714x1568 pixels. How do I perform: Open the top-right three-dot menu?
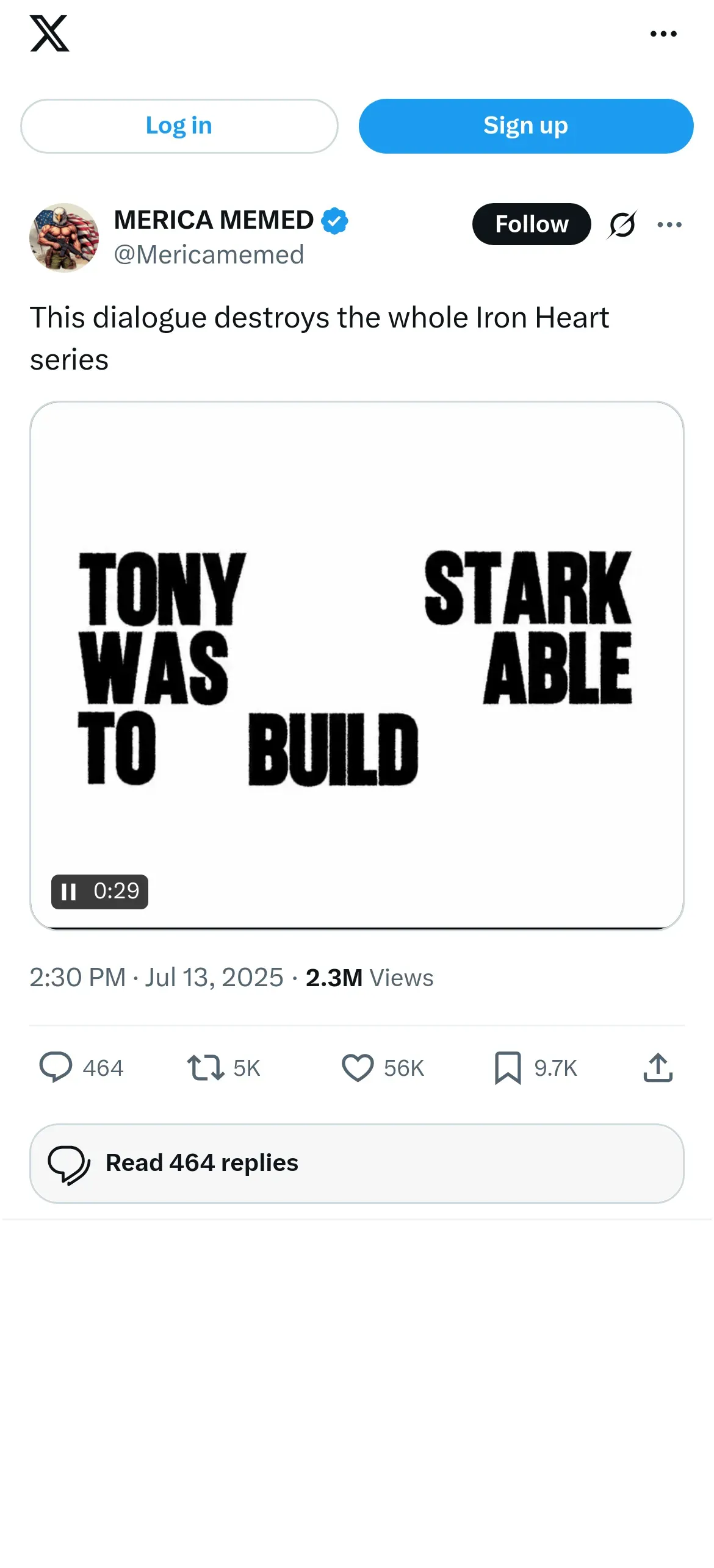click(663, 34)
